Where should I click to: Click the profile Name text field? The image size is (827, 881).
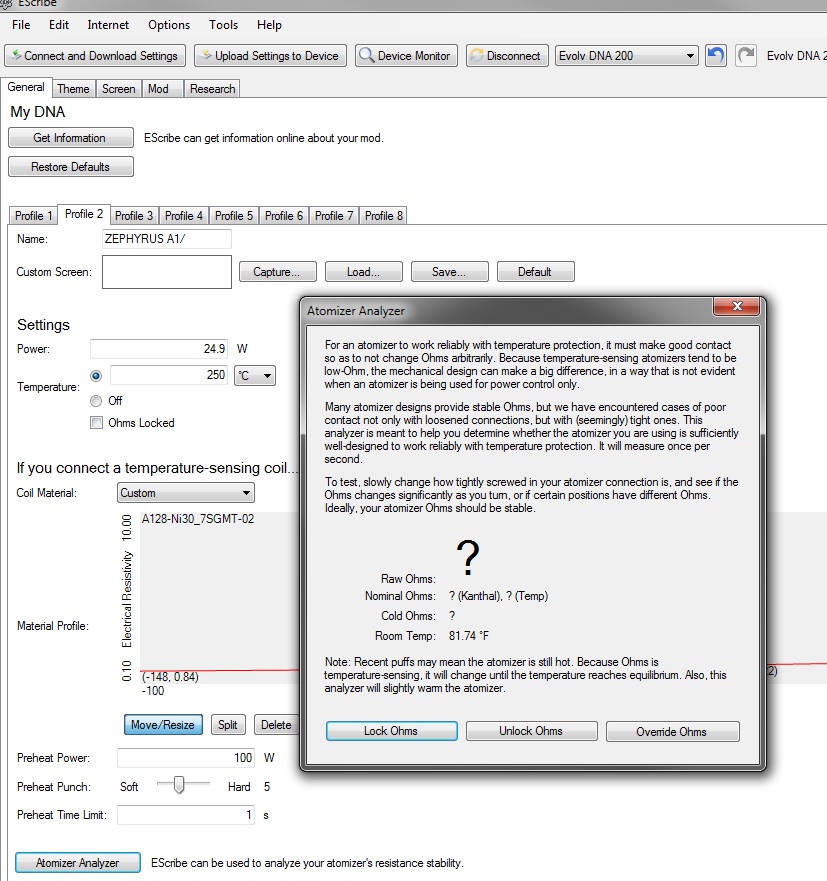click(166, 240)
